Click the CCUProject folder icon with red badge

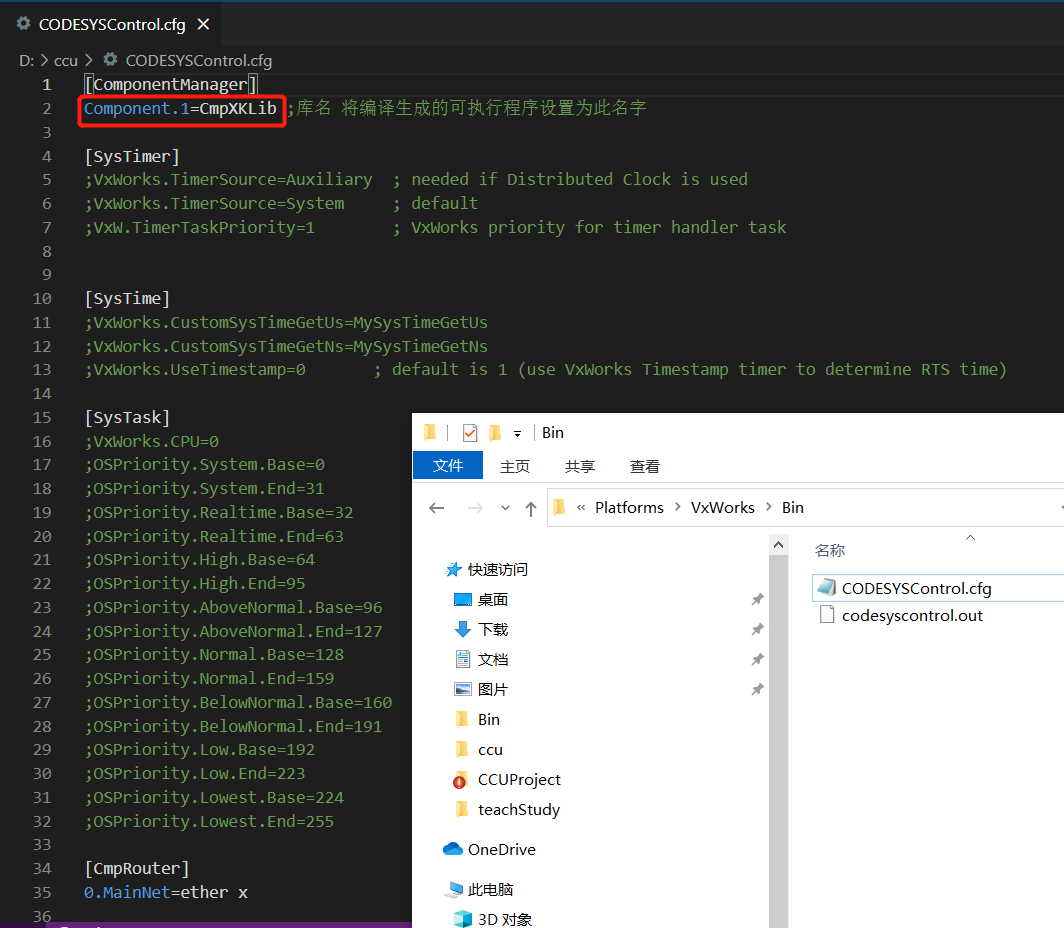click(x=460, y=780)
